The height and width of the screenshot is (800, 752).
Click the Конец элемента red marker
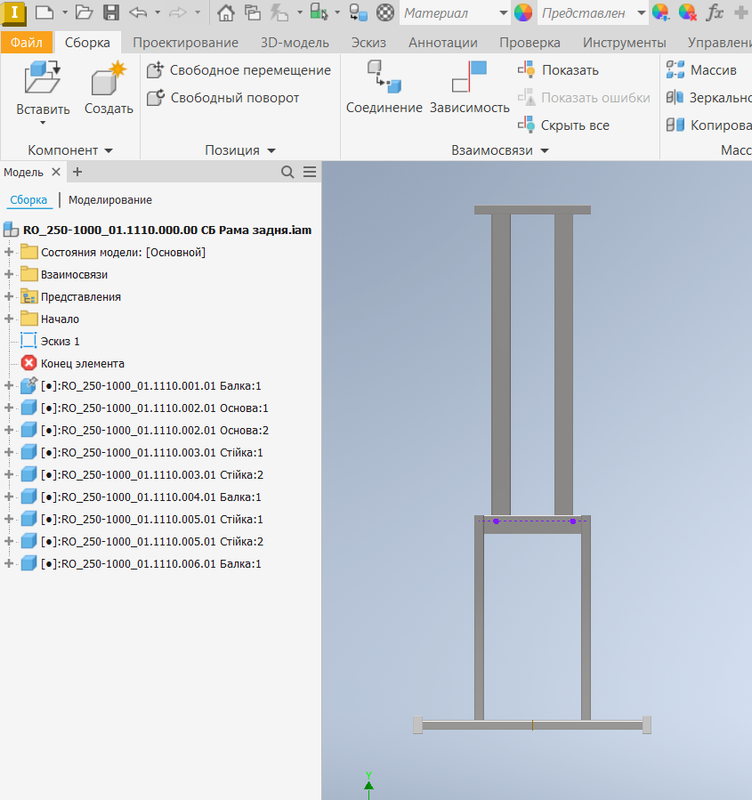tap(29, 363)
